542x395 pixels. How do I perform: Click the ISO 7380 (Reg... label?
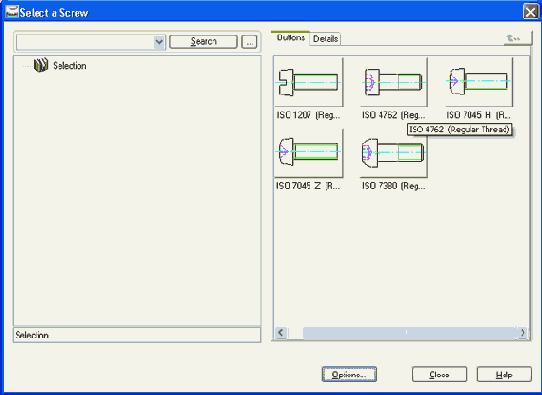coord(393,186)
